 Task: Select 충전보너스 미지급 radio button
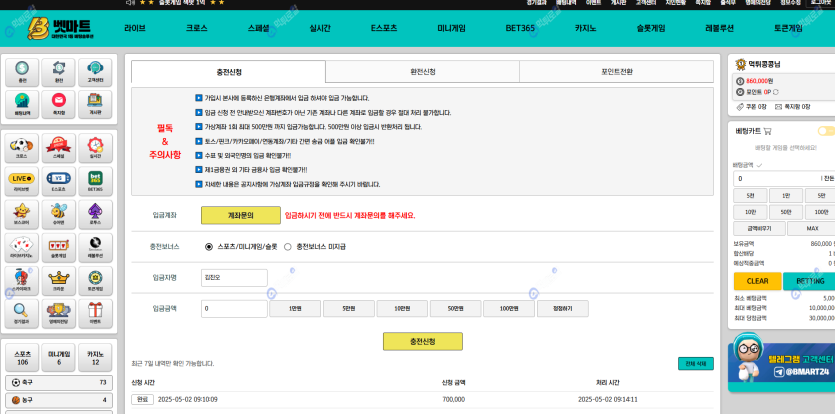pos(288,246)
